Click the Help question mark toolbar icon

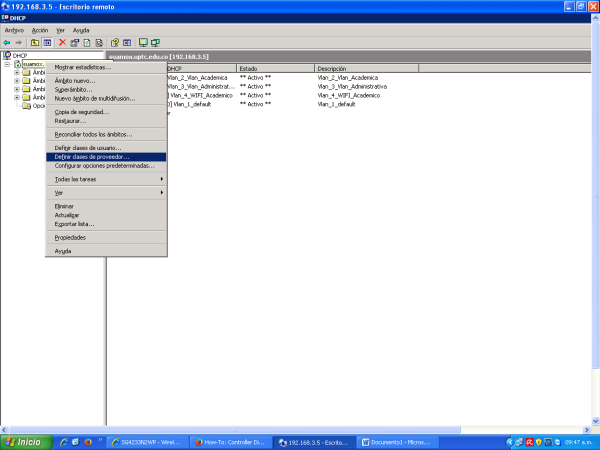pyautogui.click(x=114, y=42)
